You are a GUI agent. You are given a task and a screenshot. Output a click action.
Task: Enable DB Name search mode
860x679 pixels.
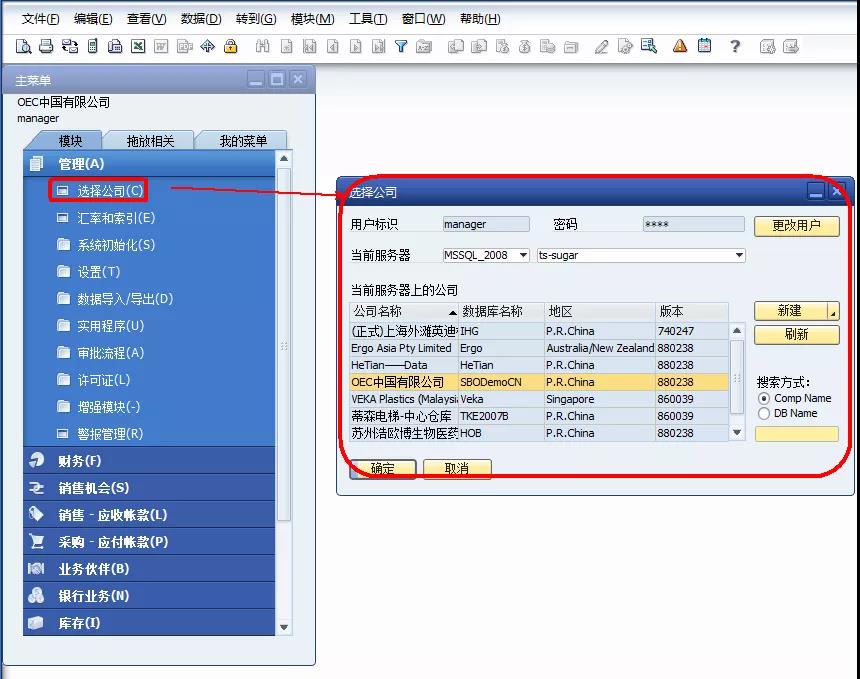(x=764, y=413)
